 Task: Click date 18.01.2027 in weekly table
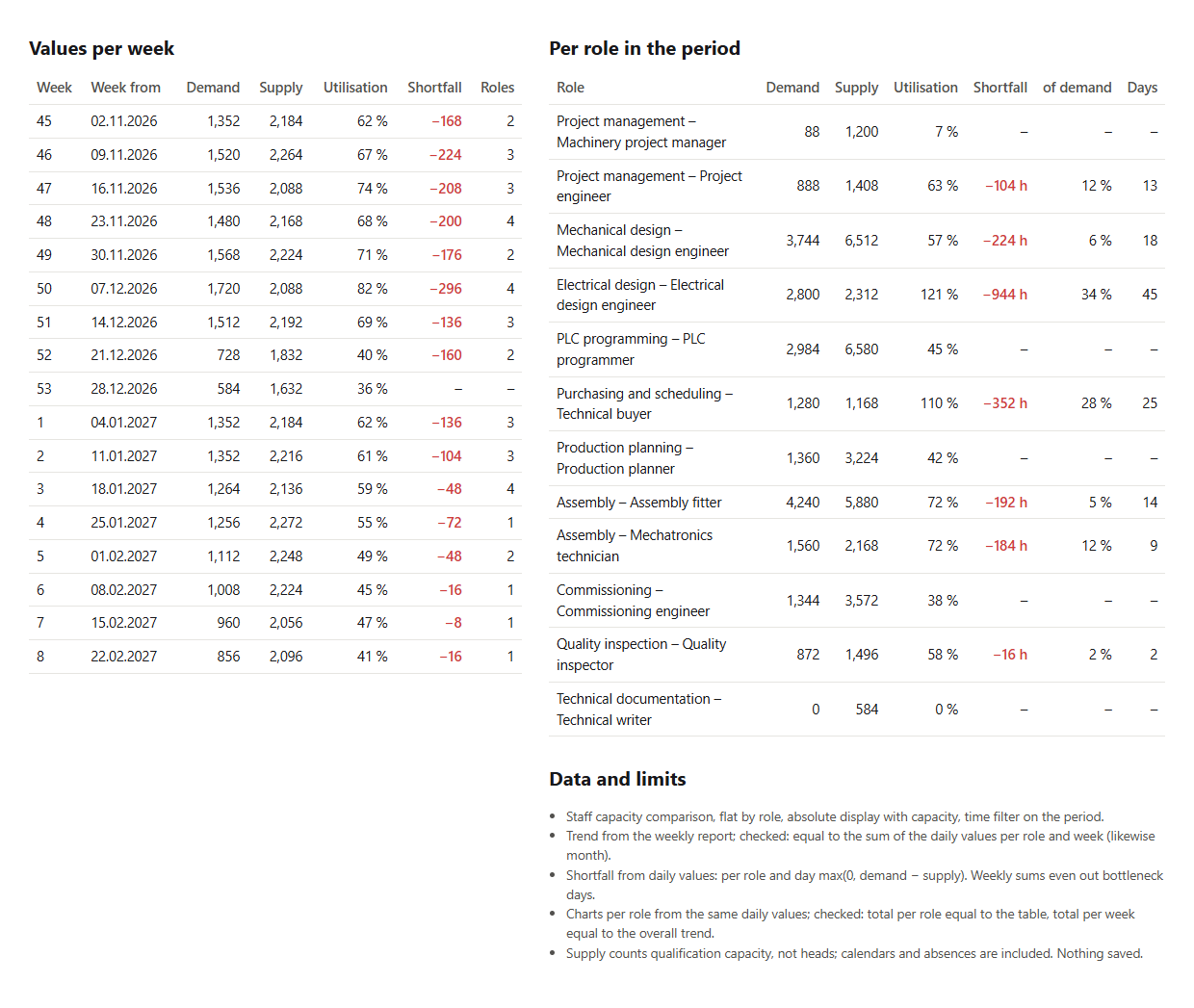click(124, 489)
